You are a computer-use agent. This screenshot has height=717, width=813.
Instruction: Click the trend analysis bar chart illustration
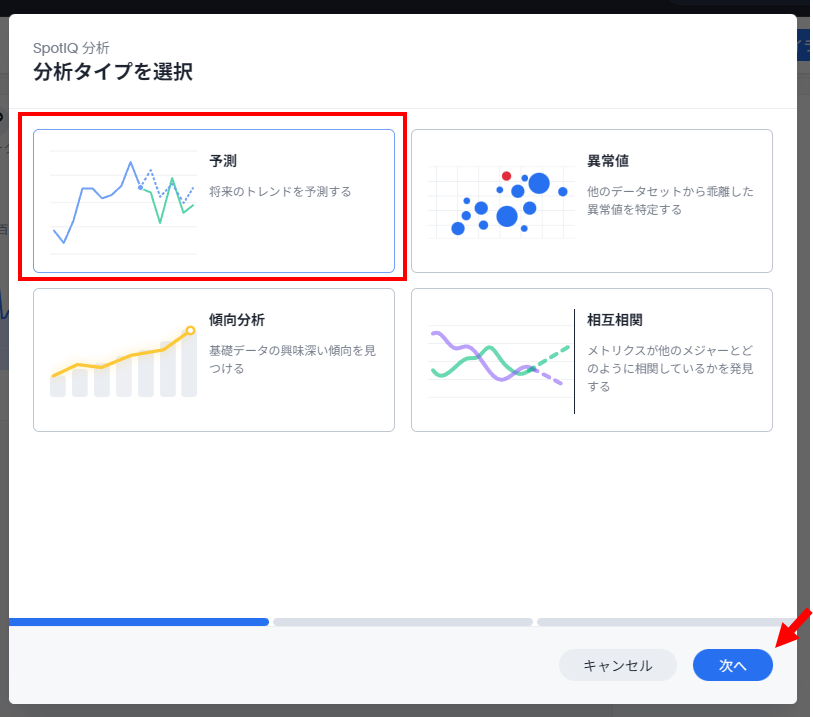click(122, 361)
